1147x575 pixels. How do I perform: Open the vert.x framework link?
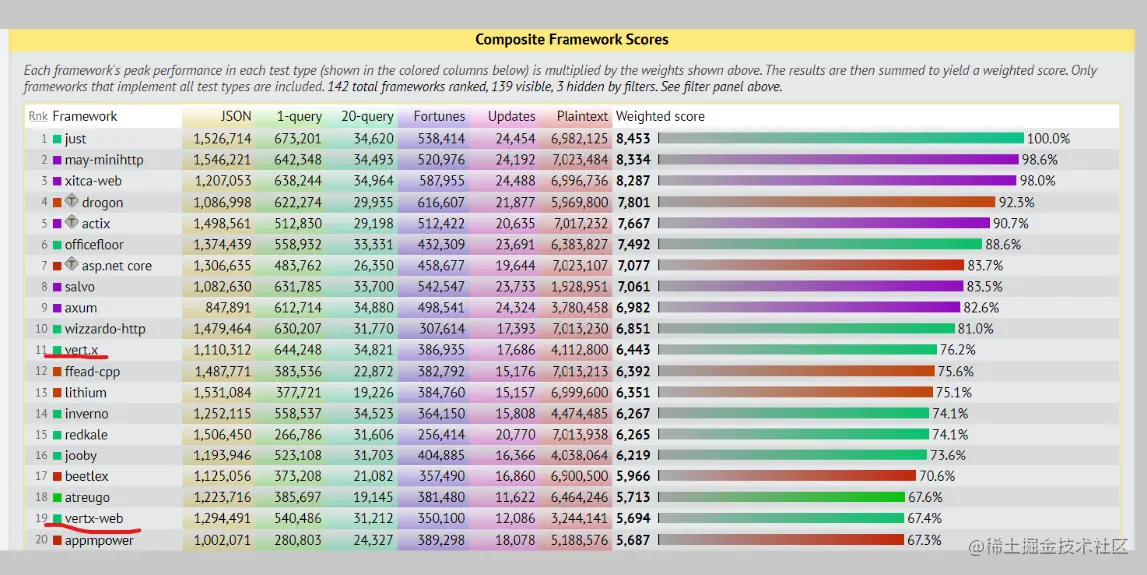point(81,350)
